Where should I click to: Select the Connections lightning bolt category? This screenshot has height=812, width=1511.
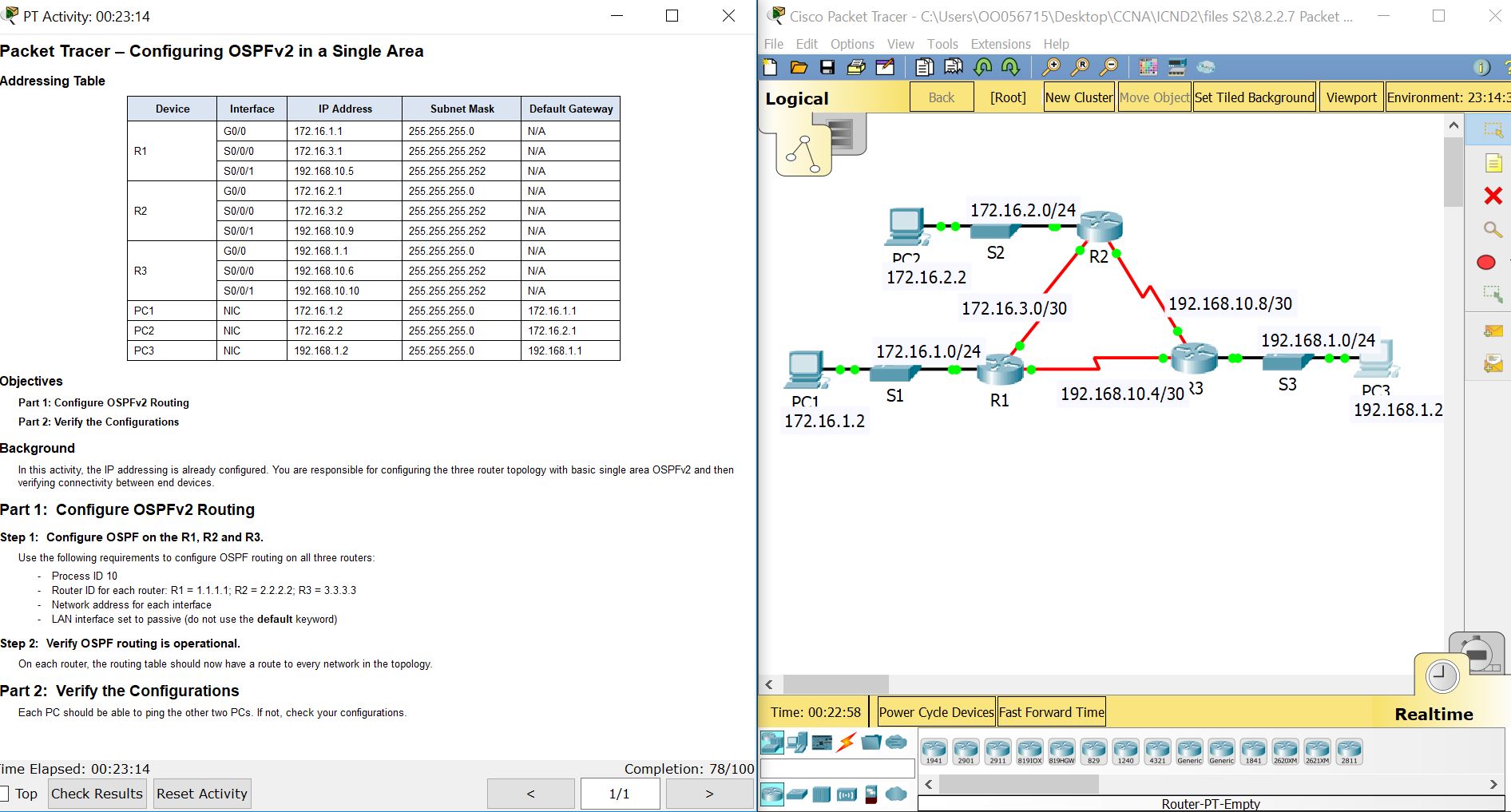pos(845,742)
